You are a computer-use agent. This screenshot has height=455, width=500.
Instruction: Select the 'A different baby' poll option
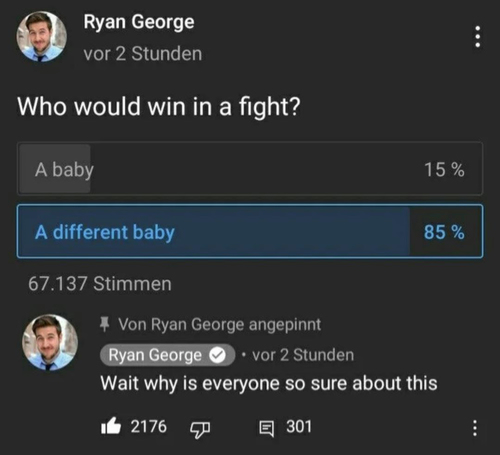(250, 231)
